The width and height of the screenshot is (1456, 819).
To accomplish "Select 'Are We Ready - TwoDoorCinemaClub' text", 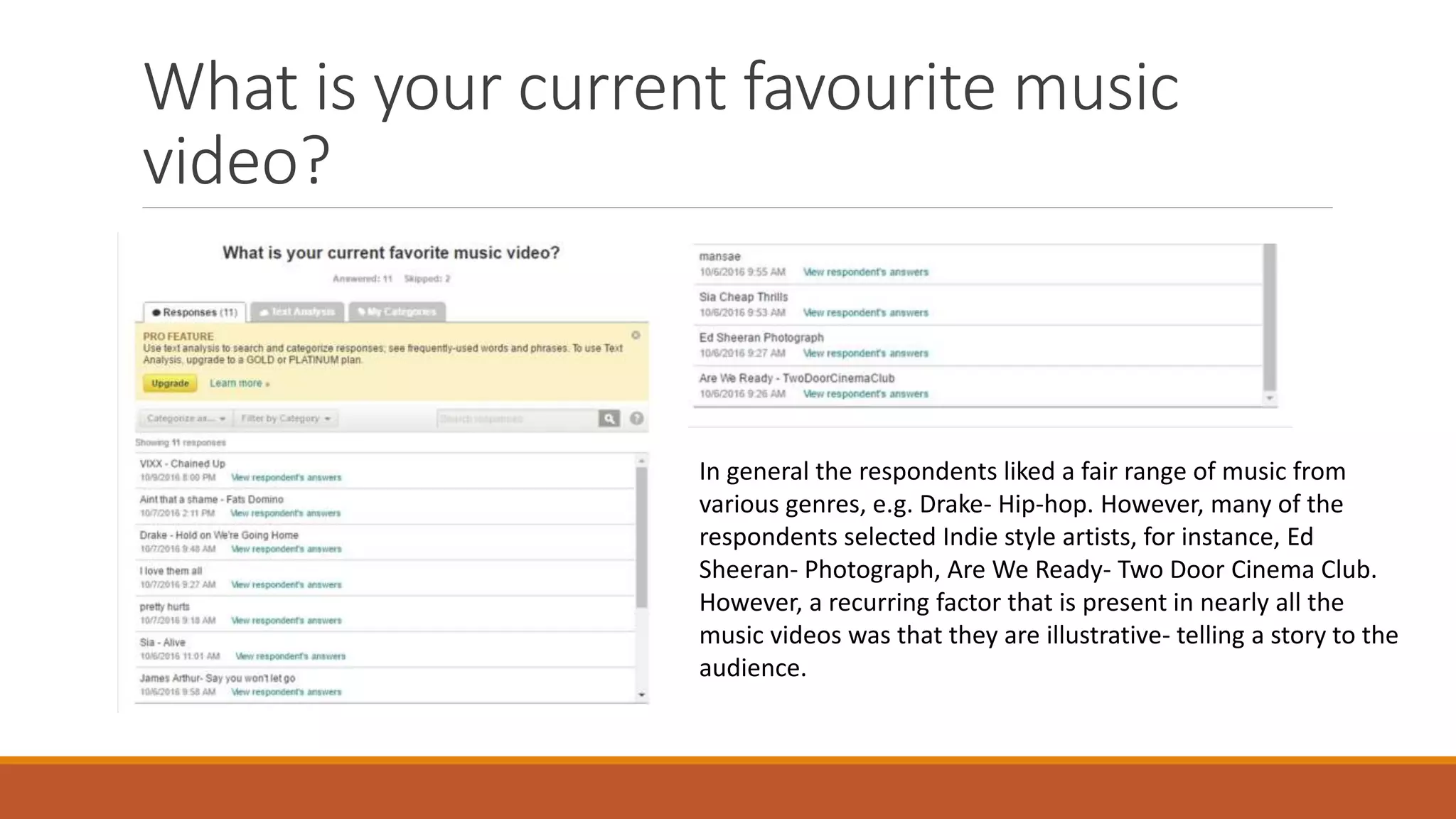I will click(x=797, y=378).
